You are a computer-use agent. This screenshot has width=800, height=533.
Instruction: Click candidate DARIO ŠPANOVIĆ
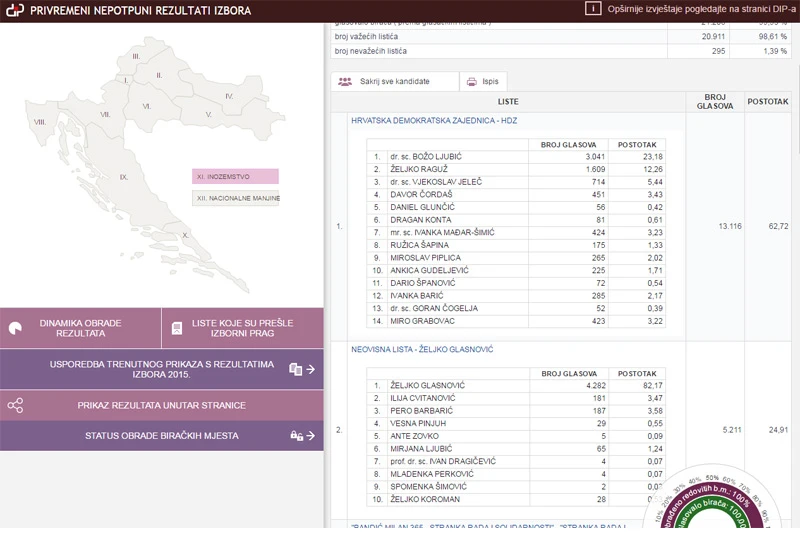[423, 283]
